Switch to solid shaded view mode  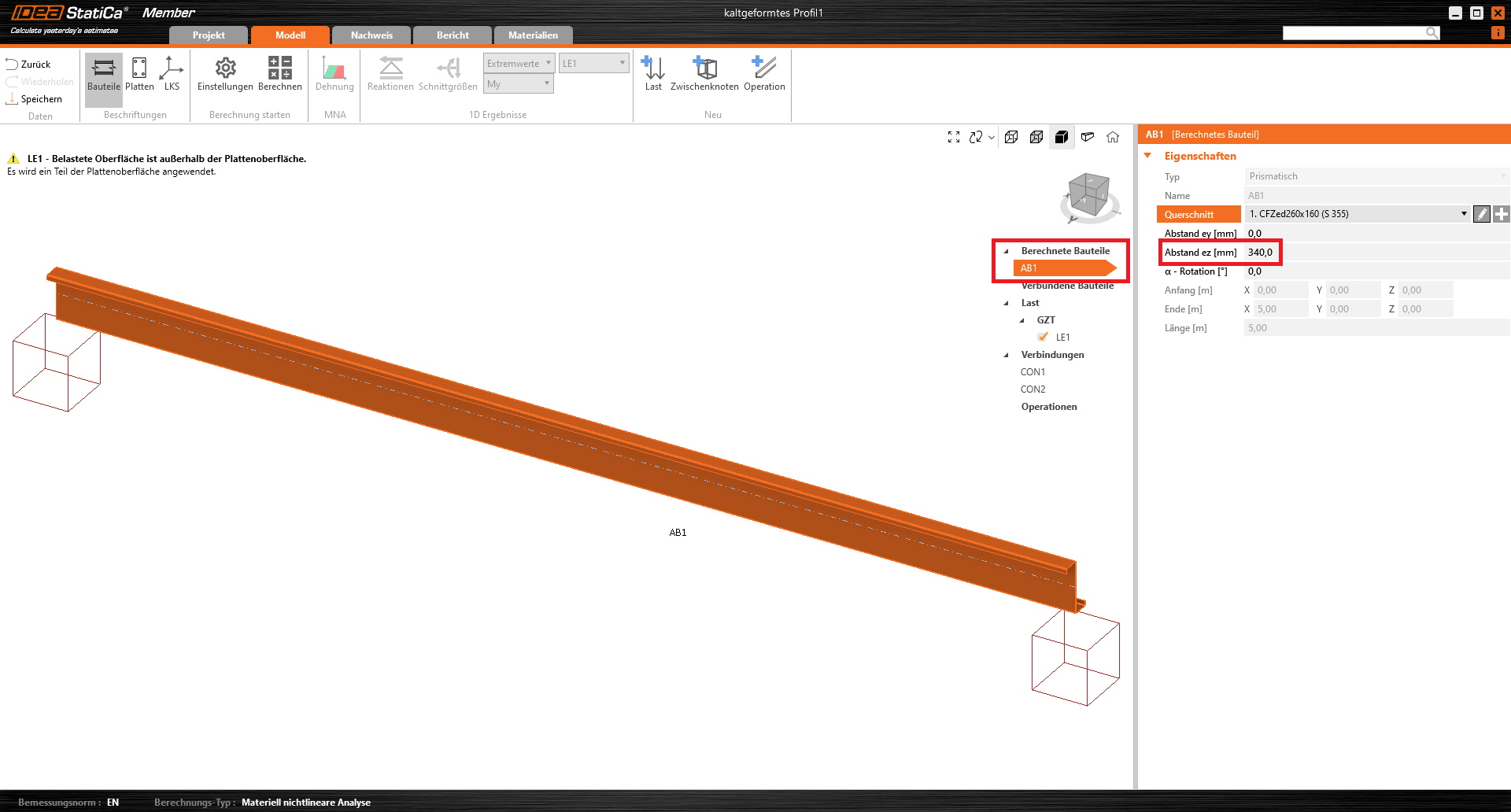pos(1062,137)
